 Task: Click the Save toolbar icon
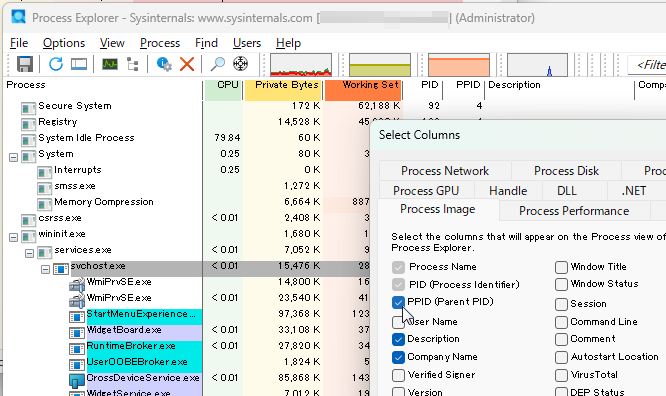click(25, 64)
